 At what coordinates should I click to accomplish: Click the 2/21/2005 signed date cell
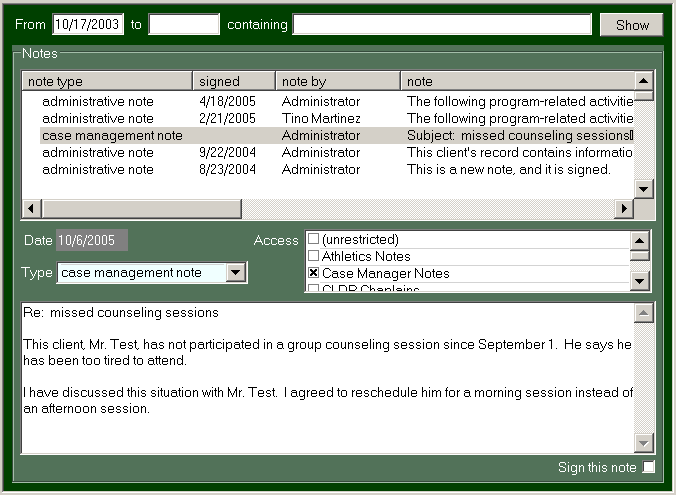pos(227,118)
